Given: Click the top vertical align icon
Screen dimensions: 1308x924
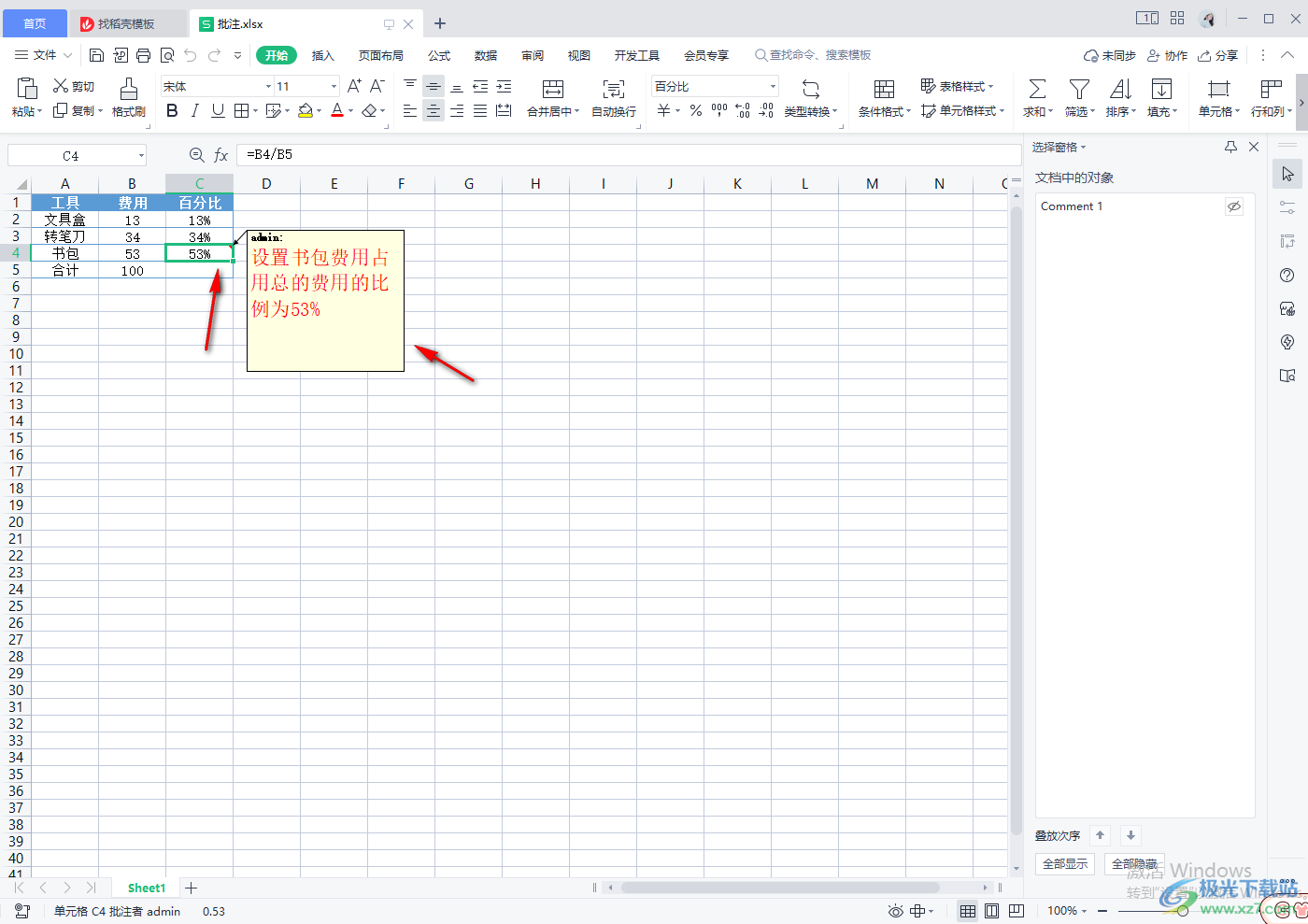Looking at the screenshot, I should 410,86.
